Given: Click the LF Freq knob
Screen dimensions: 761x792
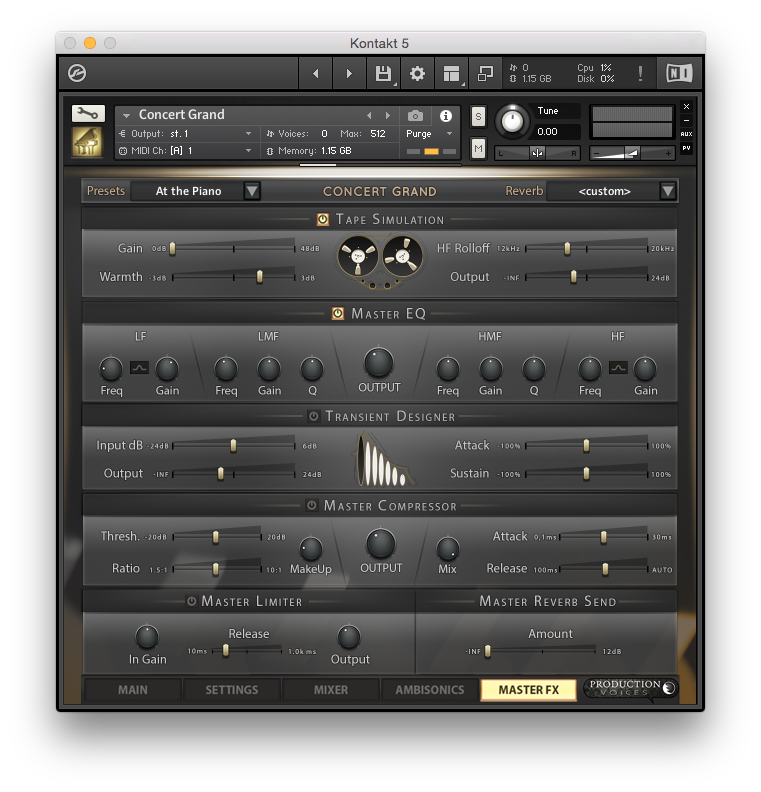Looking at the screenshot, I should pos(111,369).
